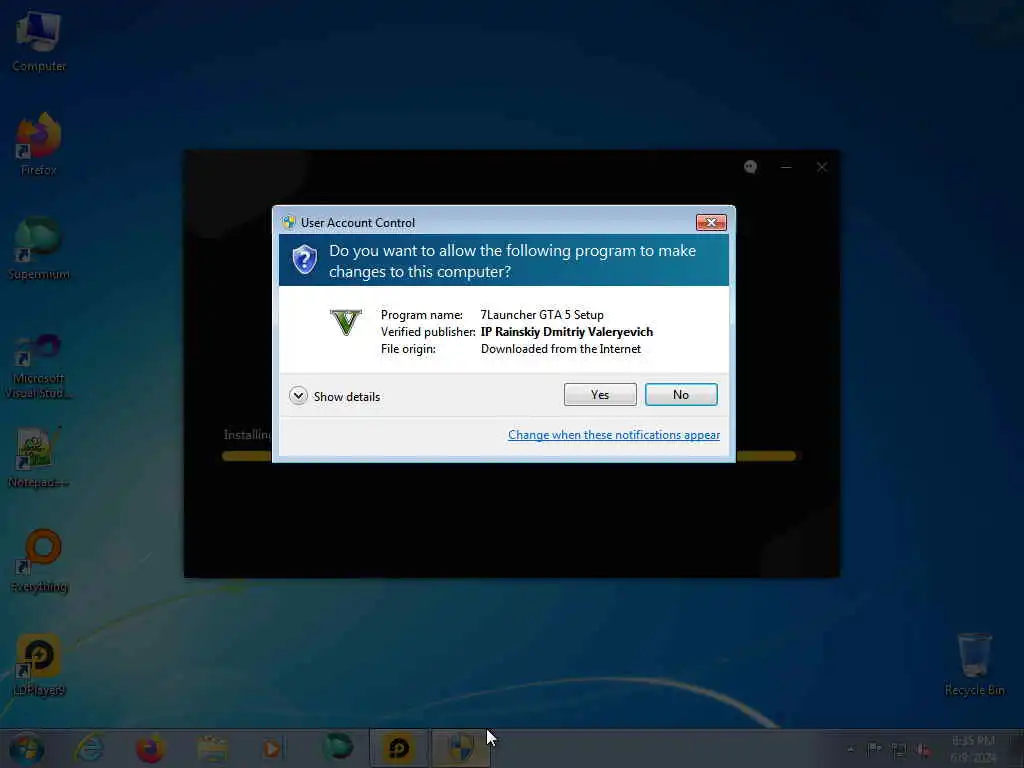Click Yes to allow 7Launcher GTA 5 Setup
Screen dimensions: 1024x768
[x=600, y=394]
